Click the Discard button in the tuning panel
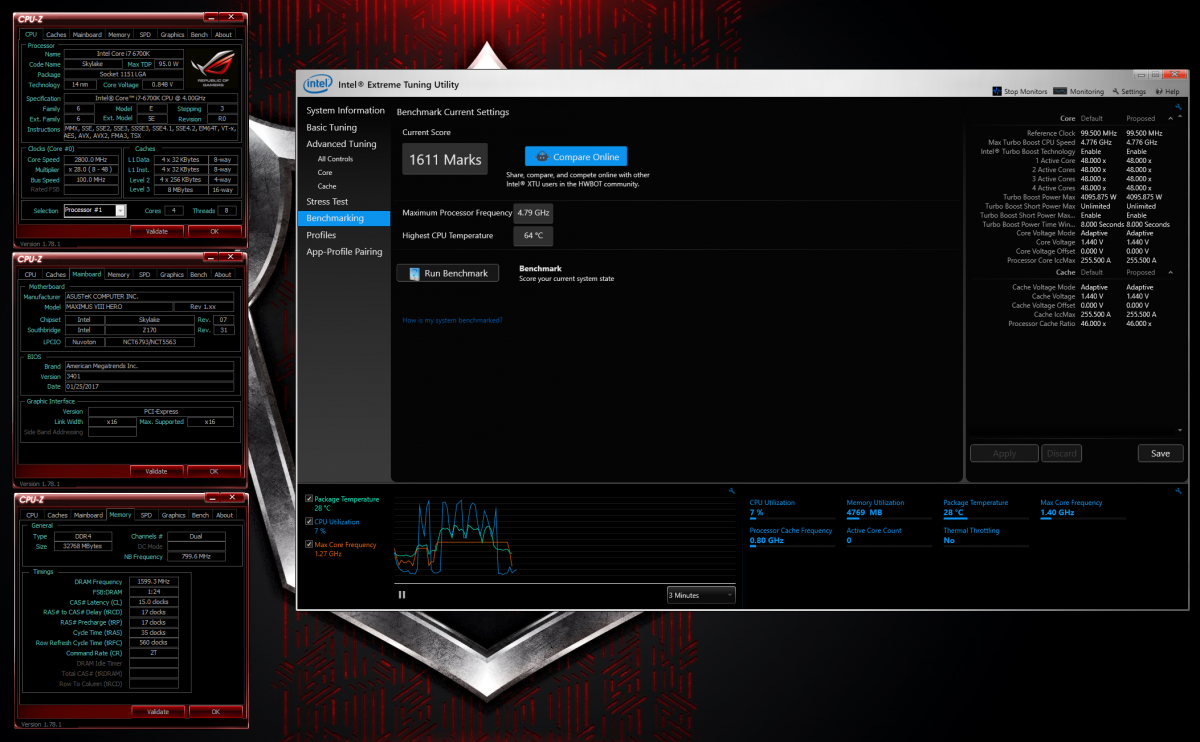The height and width of the screenshot is (742, 1200). click(x=1061, y=453)
